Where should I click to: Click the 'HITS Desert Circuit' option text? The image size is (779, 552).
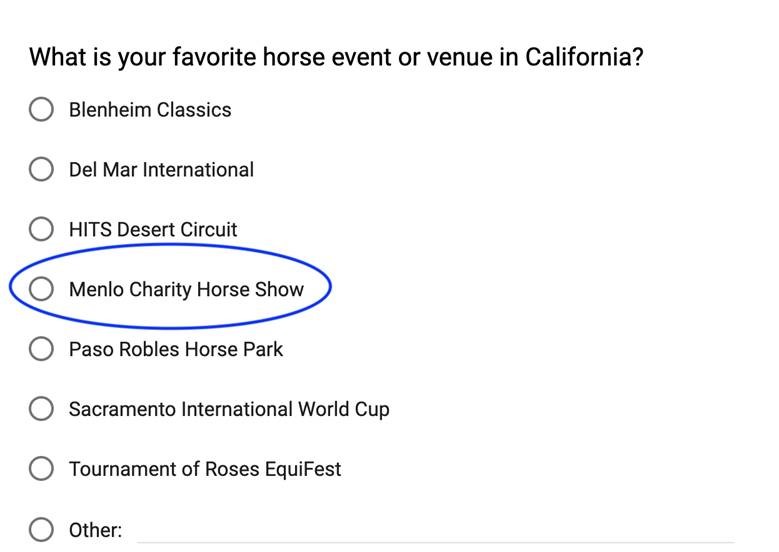click(153, 230)
